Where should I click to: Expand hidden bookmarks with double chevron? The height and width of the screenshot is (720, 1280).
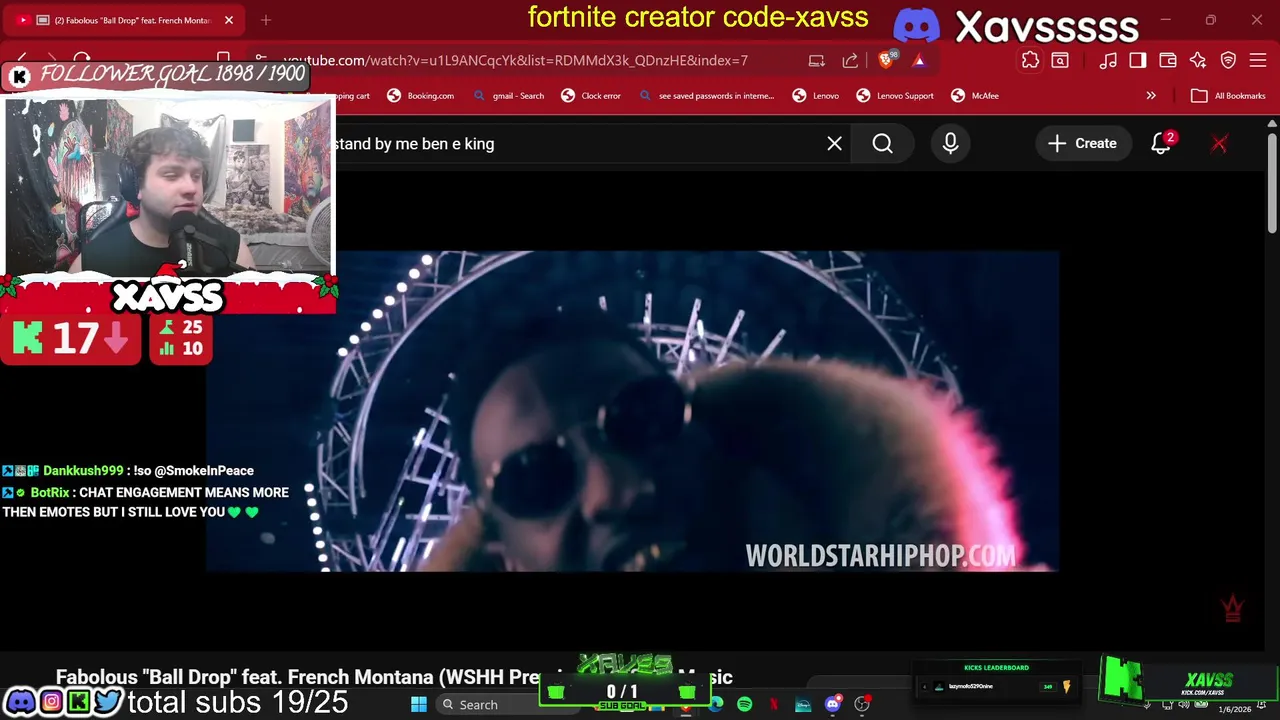point(1151,96)
